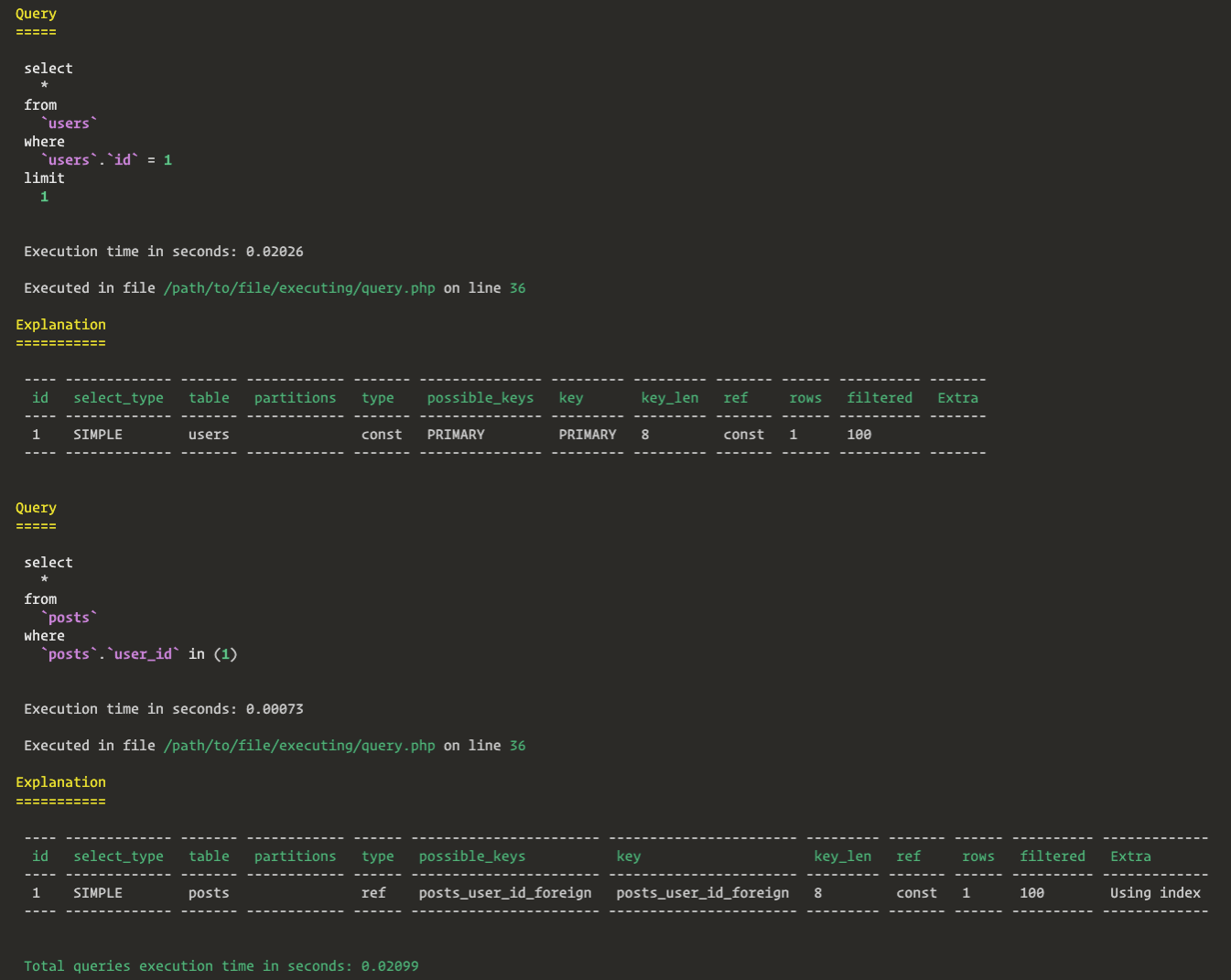Screen dimensions: 1231x980
Task: Click the total queries execution time 0.02099 line
Action: (x=221, y=966)
